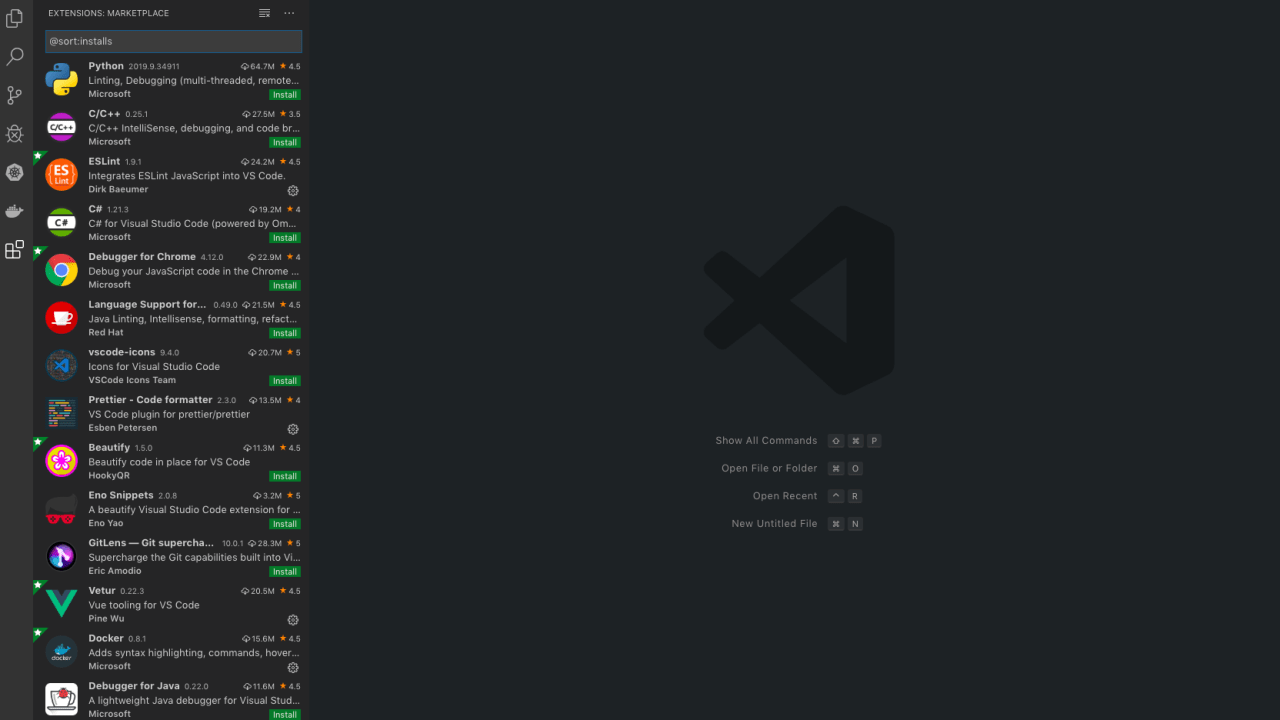Install the Debugger for Java extension
The image size is (1280, 720).
coord(285,715)
